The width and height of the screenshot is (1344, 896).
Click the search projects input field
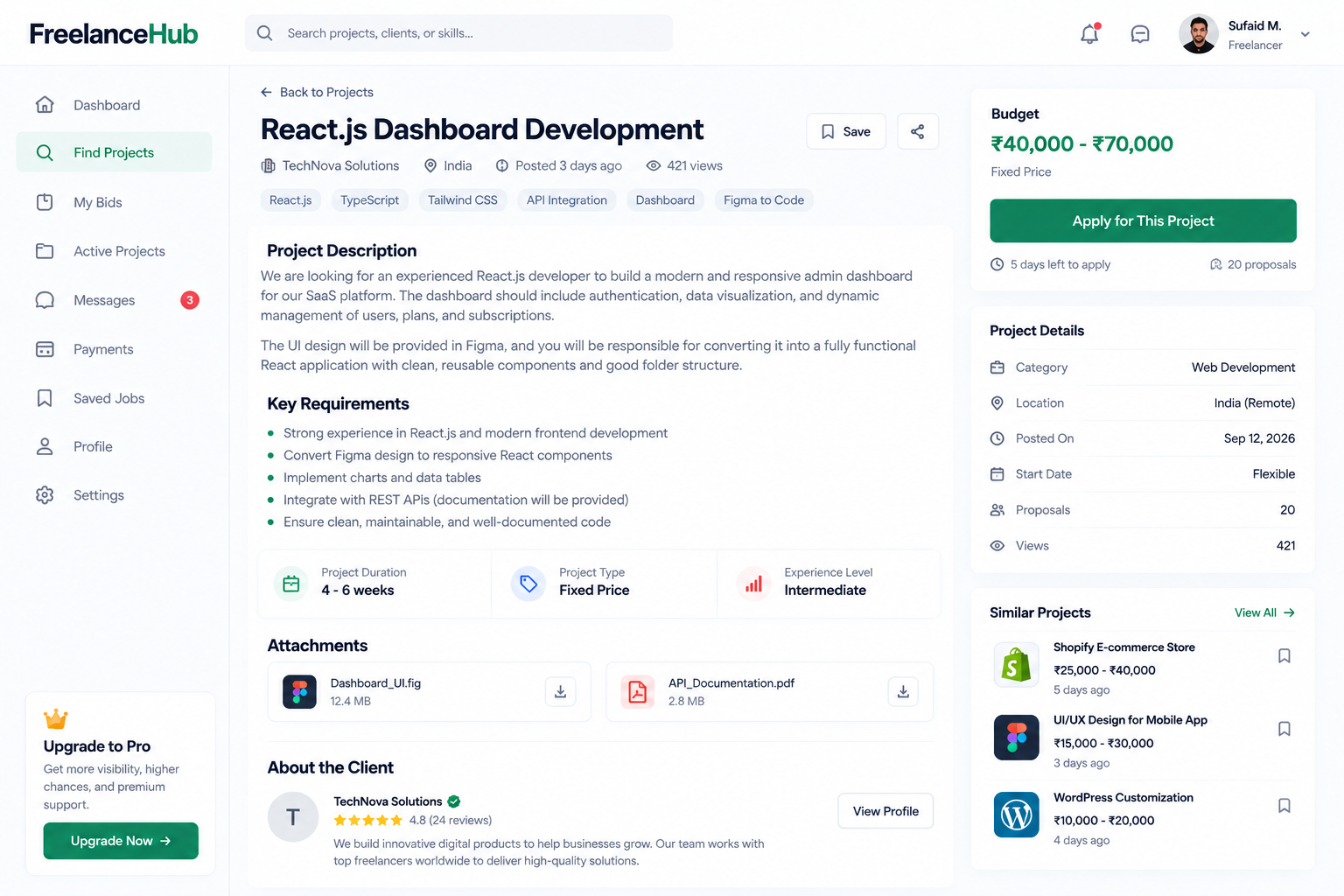(x=459, y=33)
